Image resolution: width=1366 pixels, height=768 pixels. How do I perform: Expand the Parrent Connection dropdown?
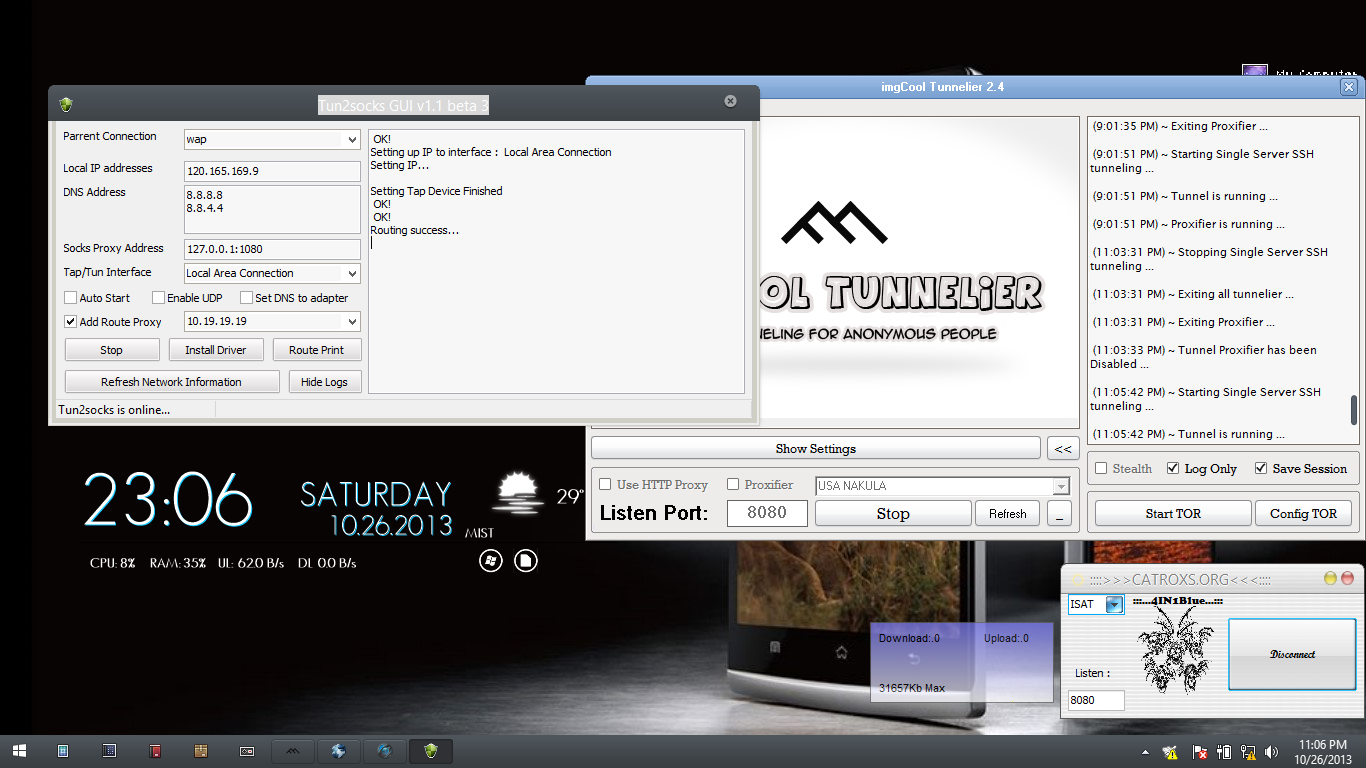click(x=351, y=140)
